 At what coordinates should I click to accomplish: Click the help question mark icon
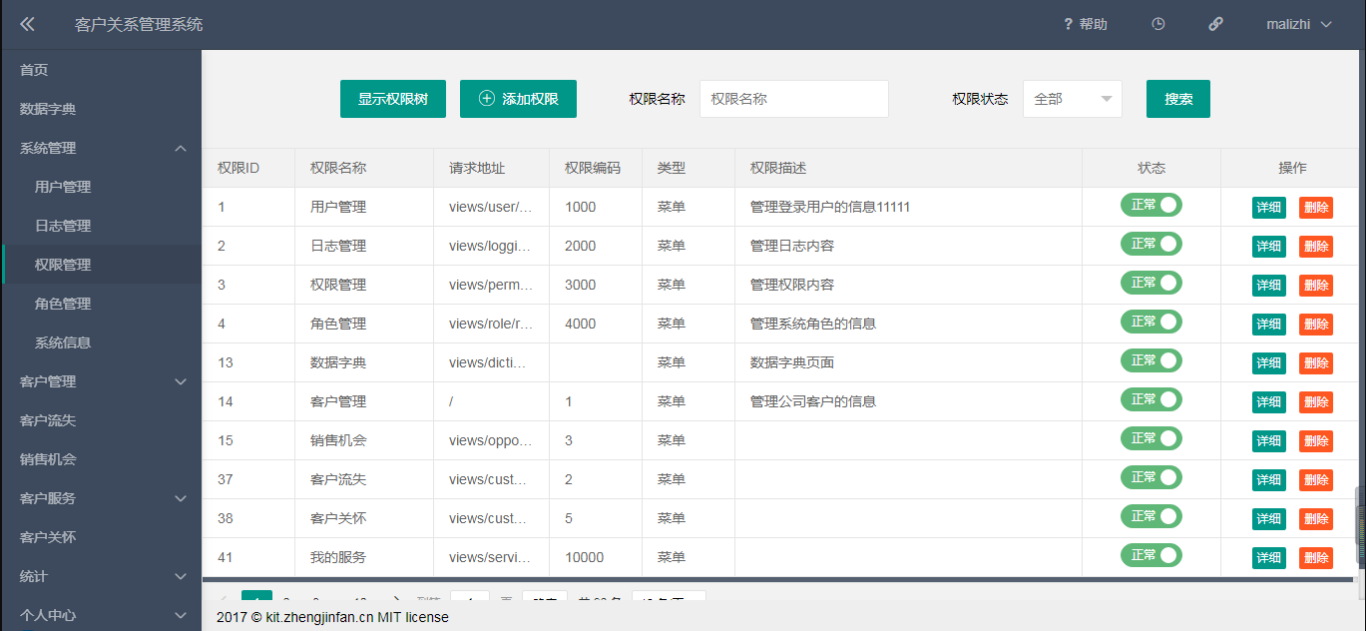(x=1067, y=23)
